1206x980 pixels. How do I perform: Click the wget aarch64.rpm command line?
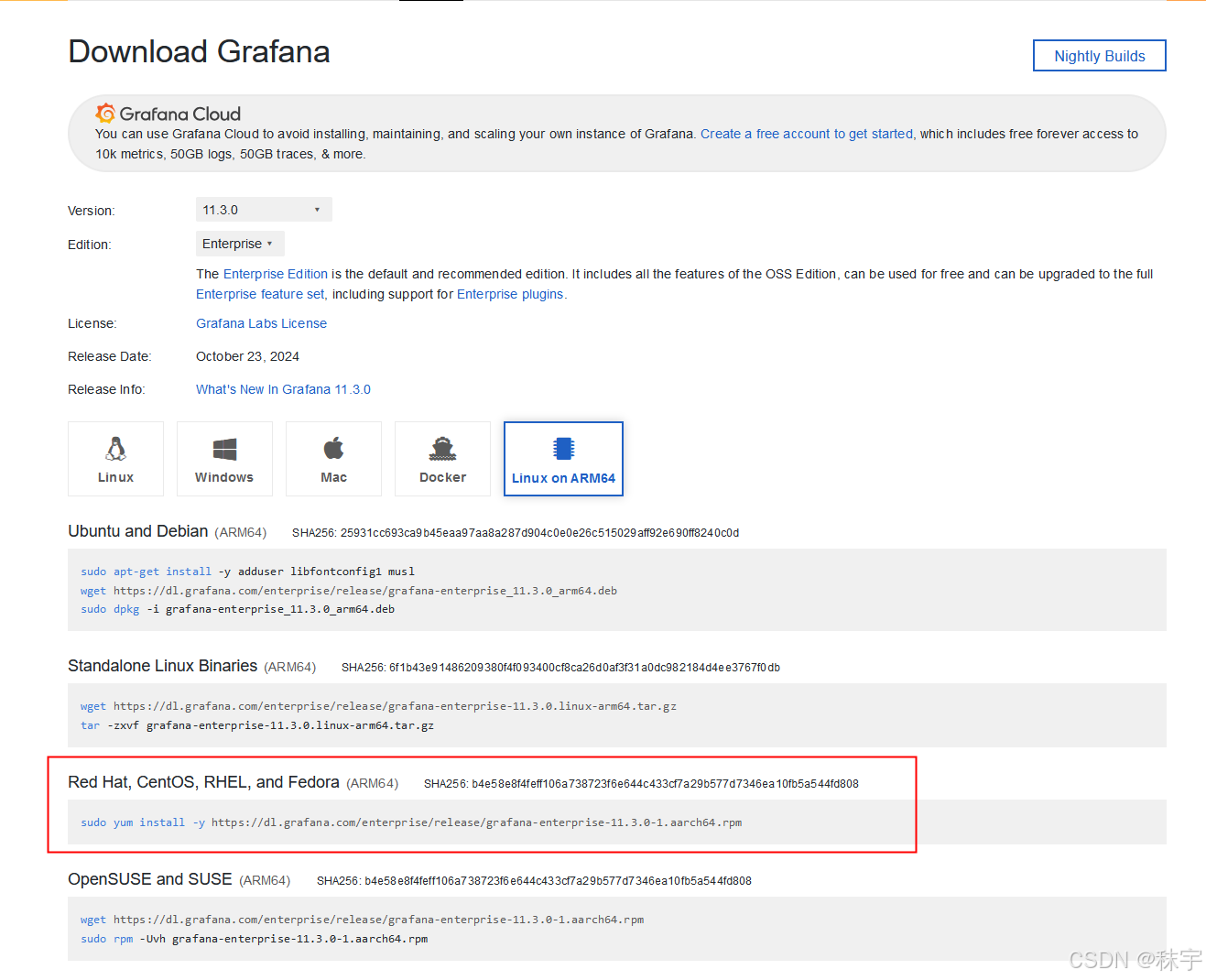pyautogui.click(x=362, y=920)
